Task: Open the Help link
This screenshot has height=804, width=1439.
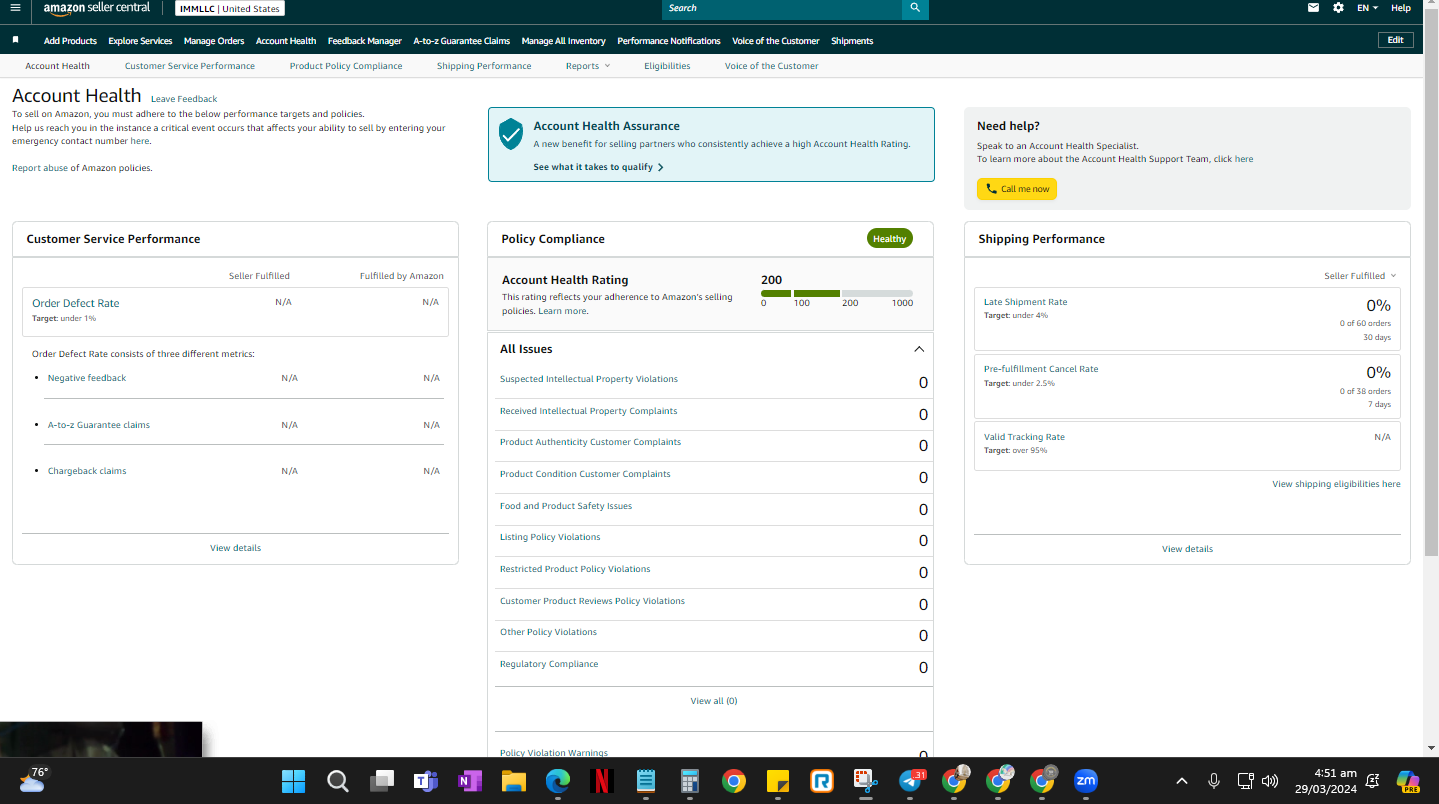Action: [1401, 8]
